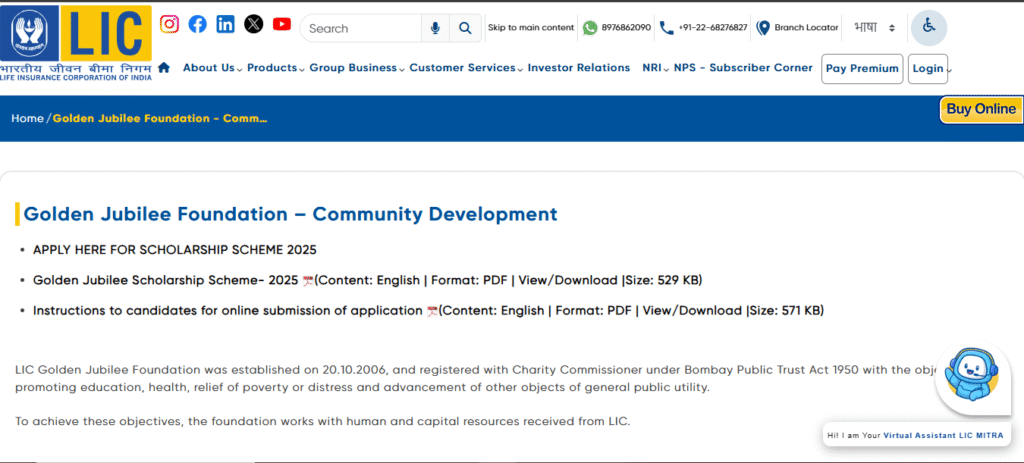This screenshot has height=463, width=1024.
Task: Open the LinkedIn social icon
Action: coord(226,24)
